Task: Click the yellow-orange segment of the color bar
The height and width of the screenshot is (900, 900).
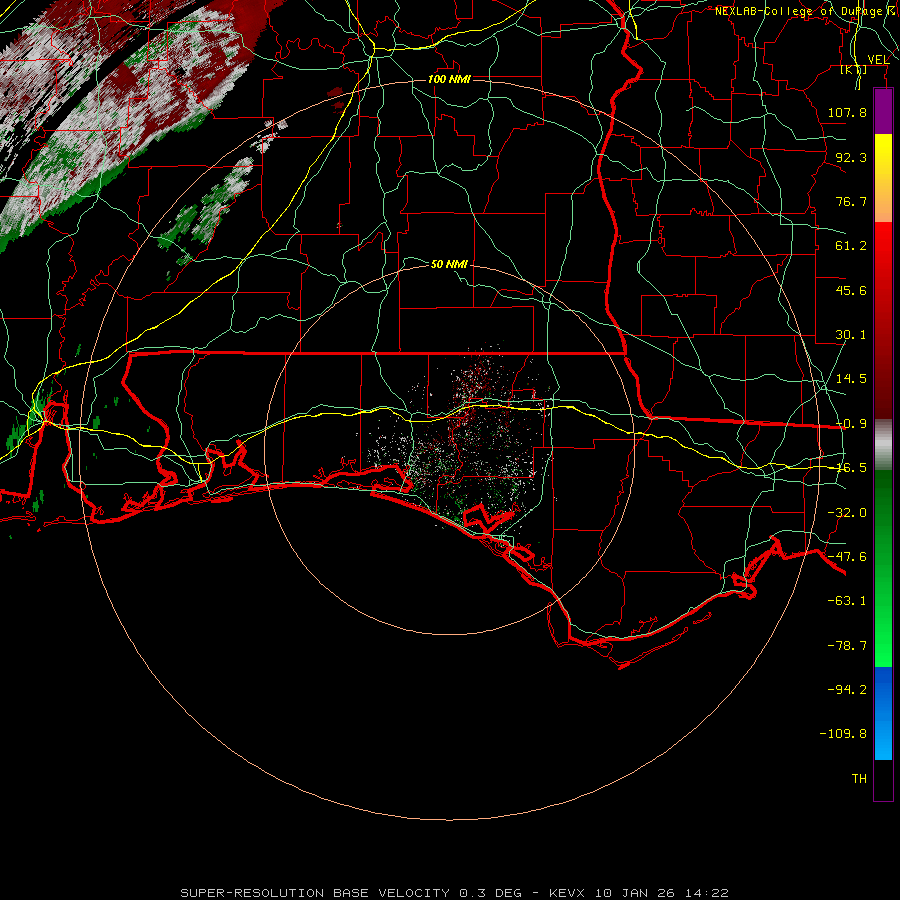Action: (883, 178)
